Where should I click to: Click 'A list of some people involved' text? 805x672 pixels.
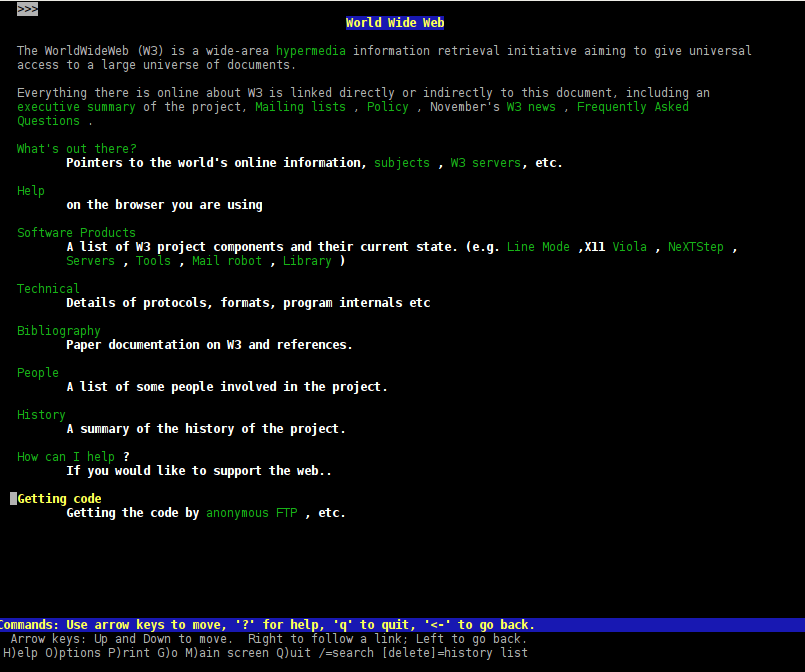pos(227,387)
